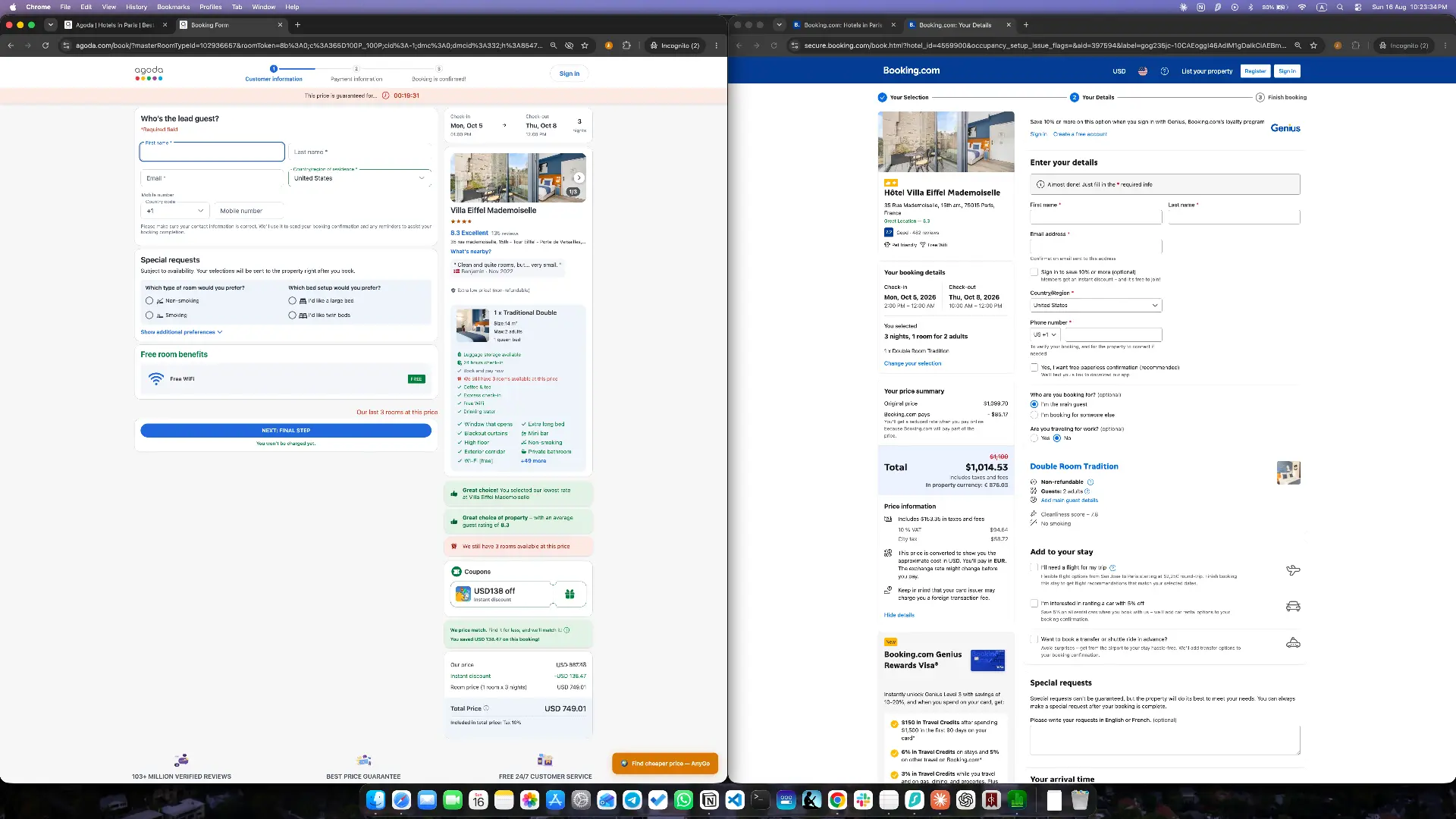Open Booking.com help question mark icon
The image size is (1456, 819).
(x=1165, y=71)
